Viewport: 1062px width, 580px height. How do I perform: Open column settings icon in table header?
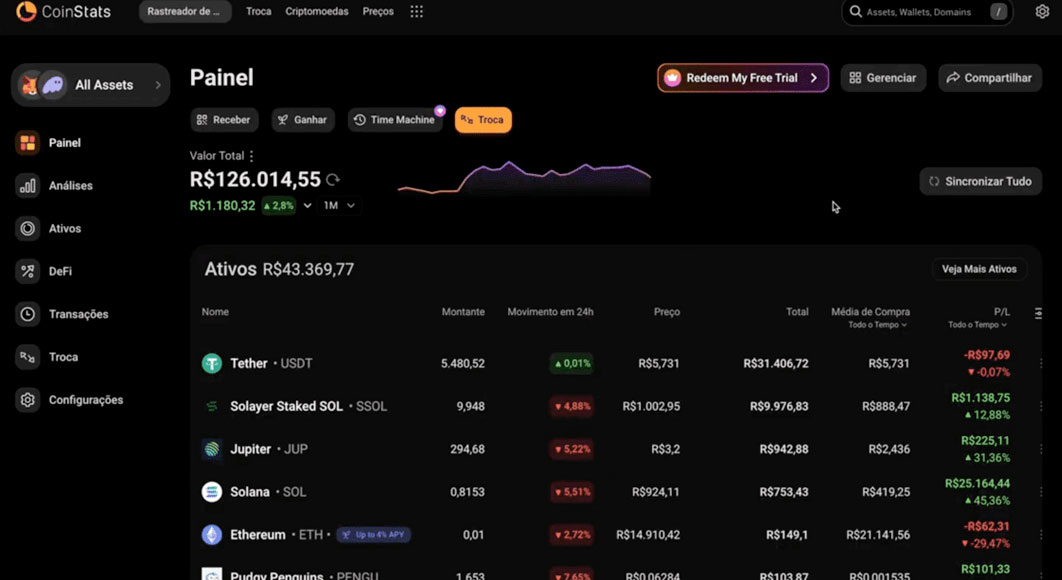(1038, 314)
